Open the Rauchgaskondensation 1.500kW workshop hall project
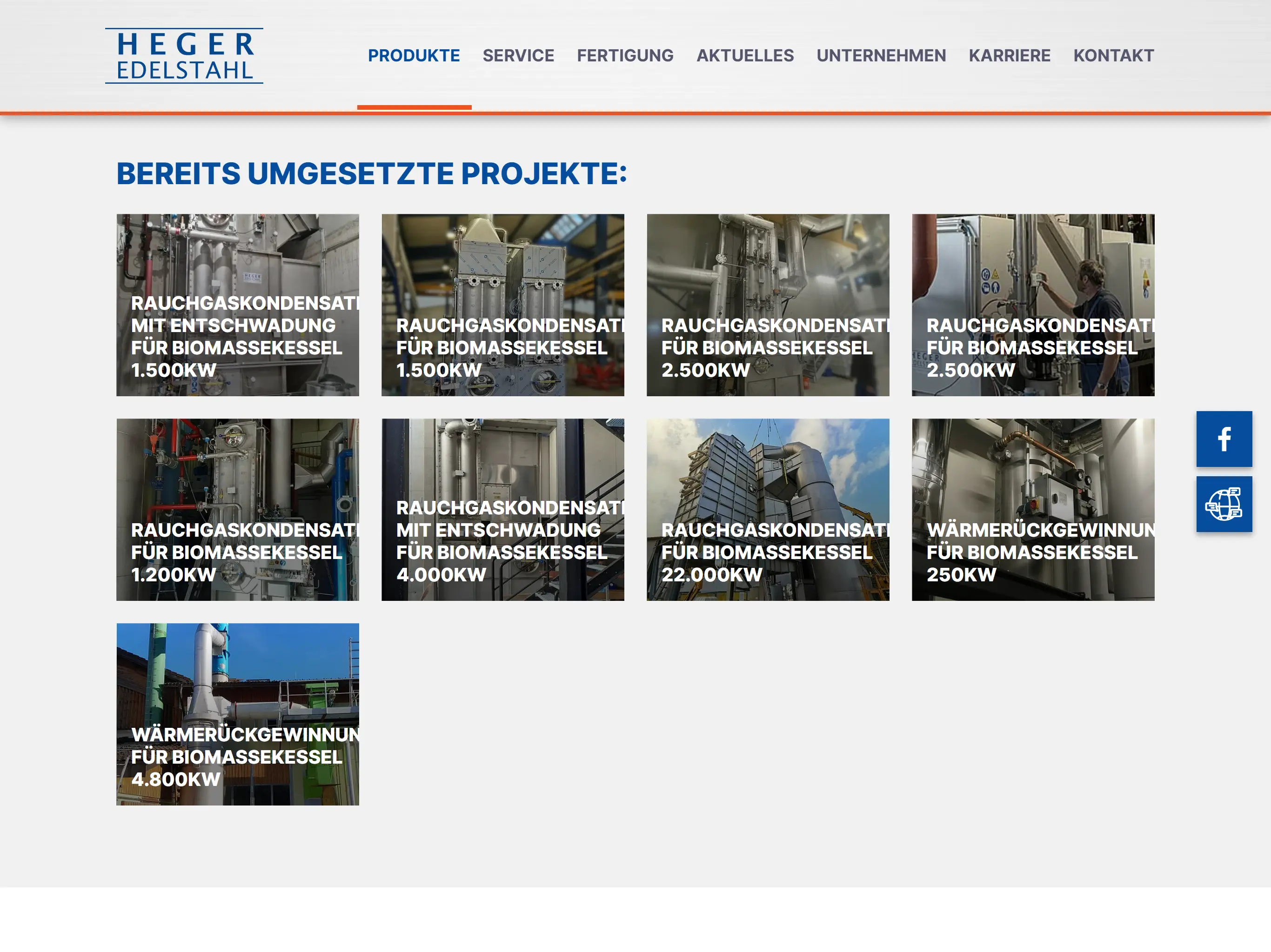The height and width of the screenshot is (952, 1271). click(x=503, y=305)
